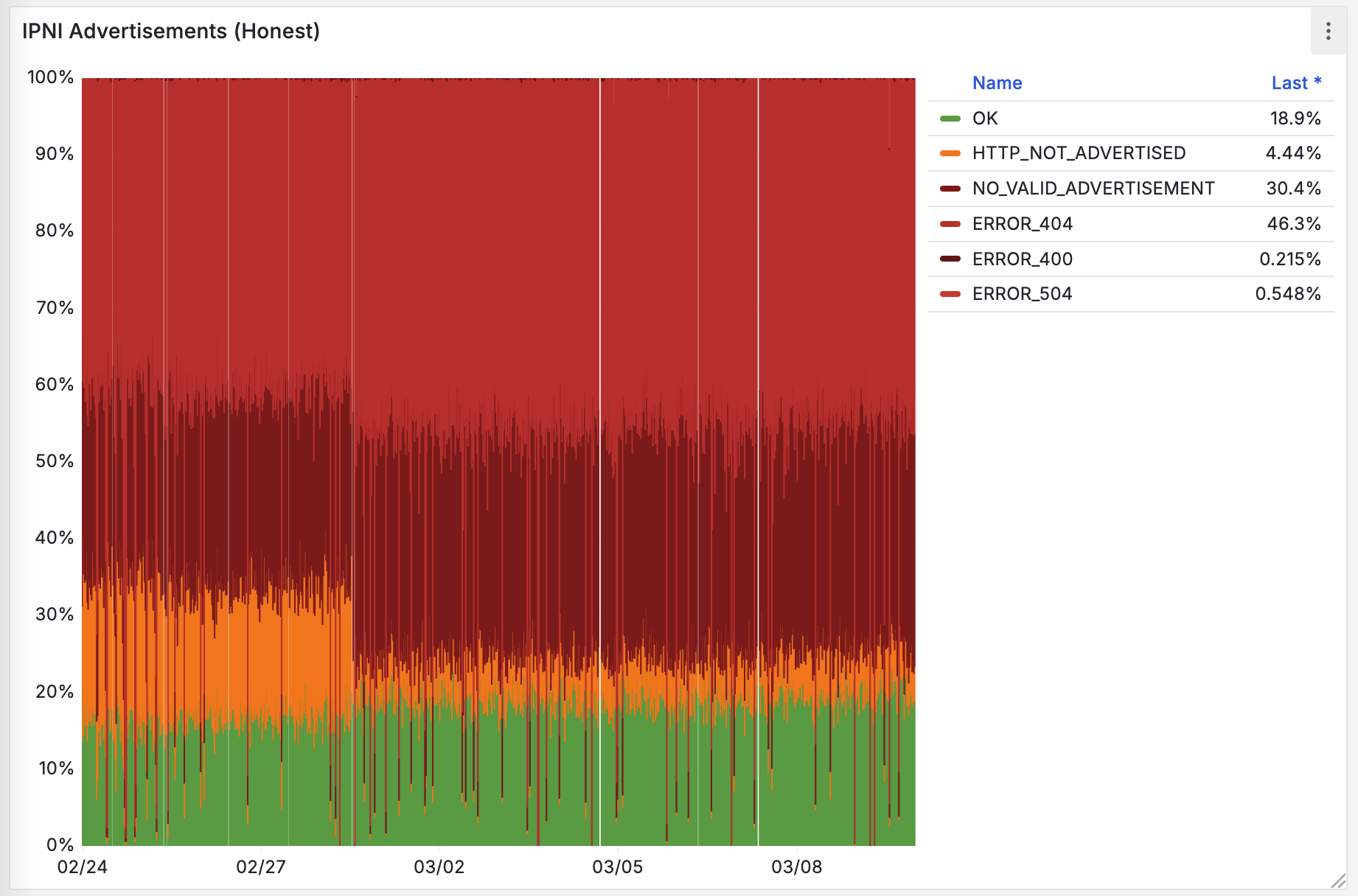Viewport: 1358px width, 896px height.
Task: Select the ERROR_400 legend label
Action: point(1022,259)
